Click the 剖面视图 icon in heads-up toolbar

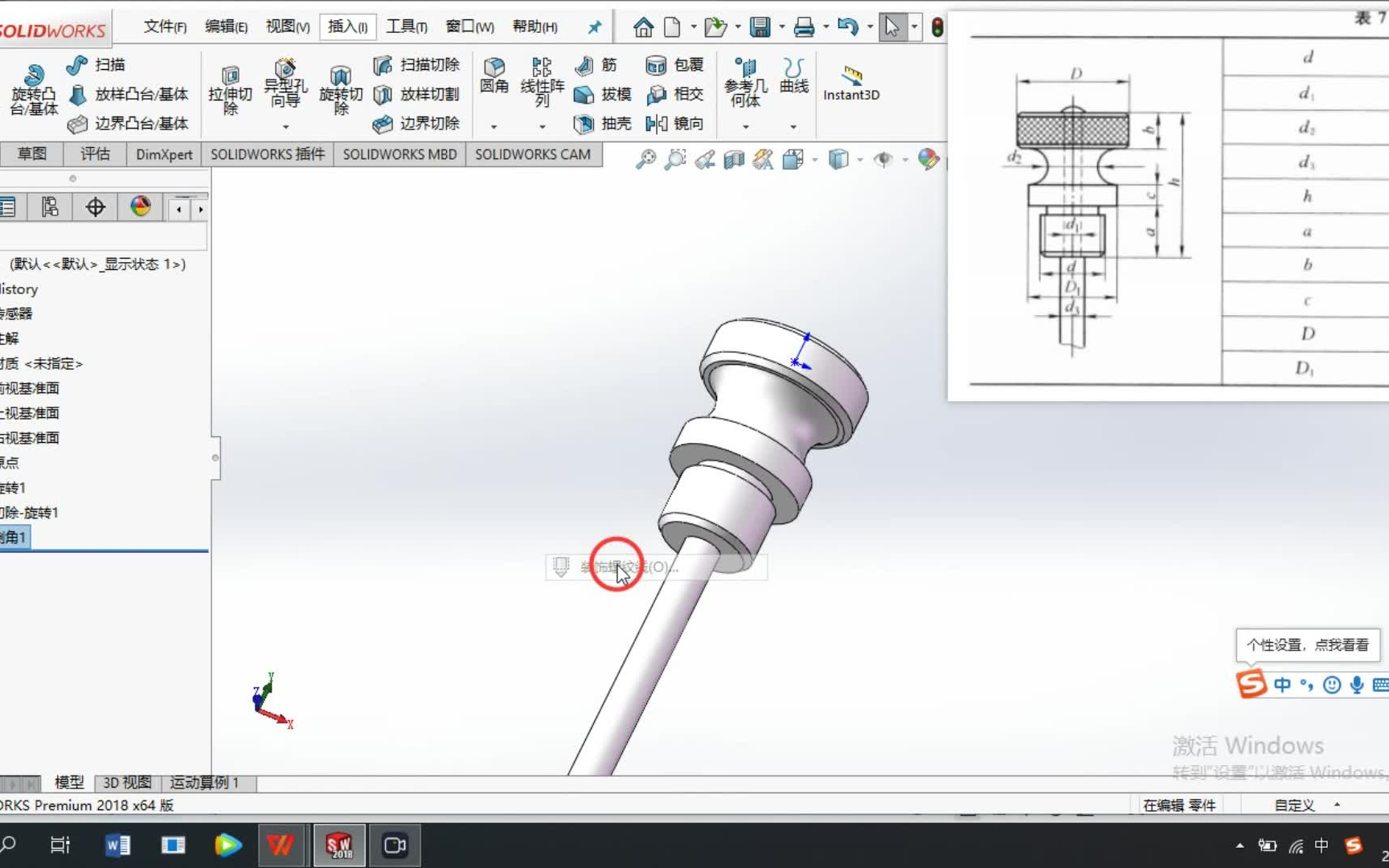tap(733, 160)
